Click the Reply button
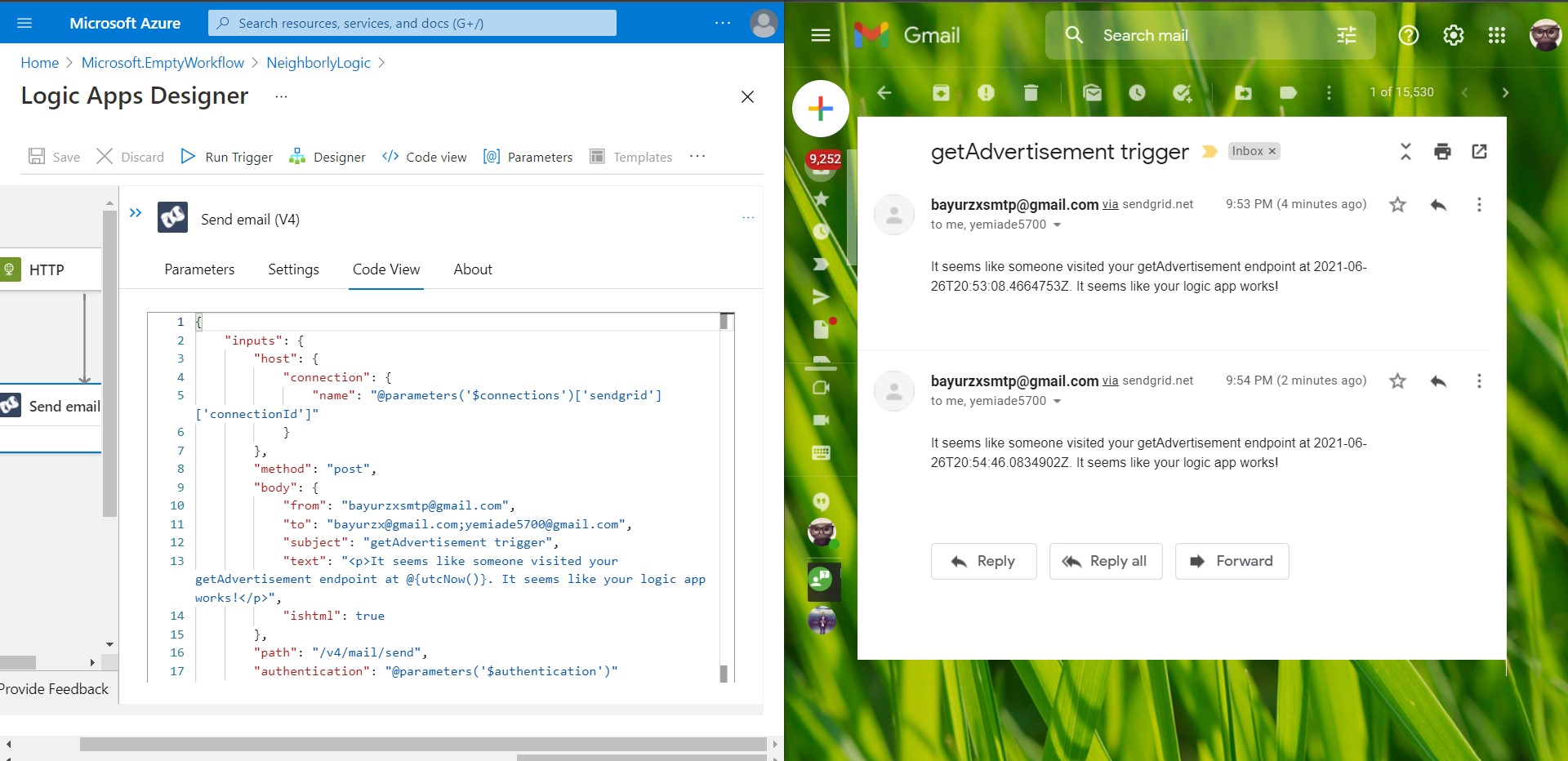 click(984, 562)
